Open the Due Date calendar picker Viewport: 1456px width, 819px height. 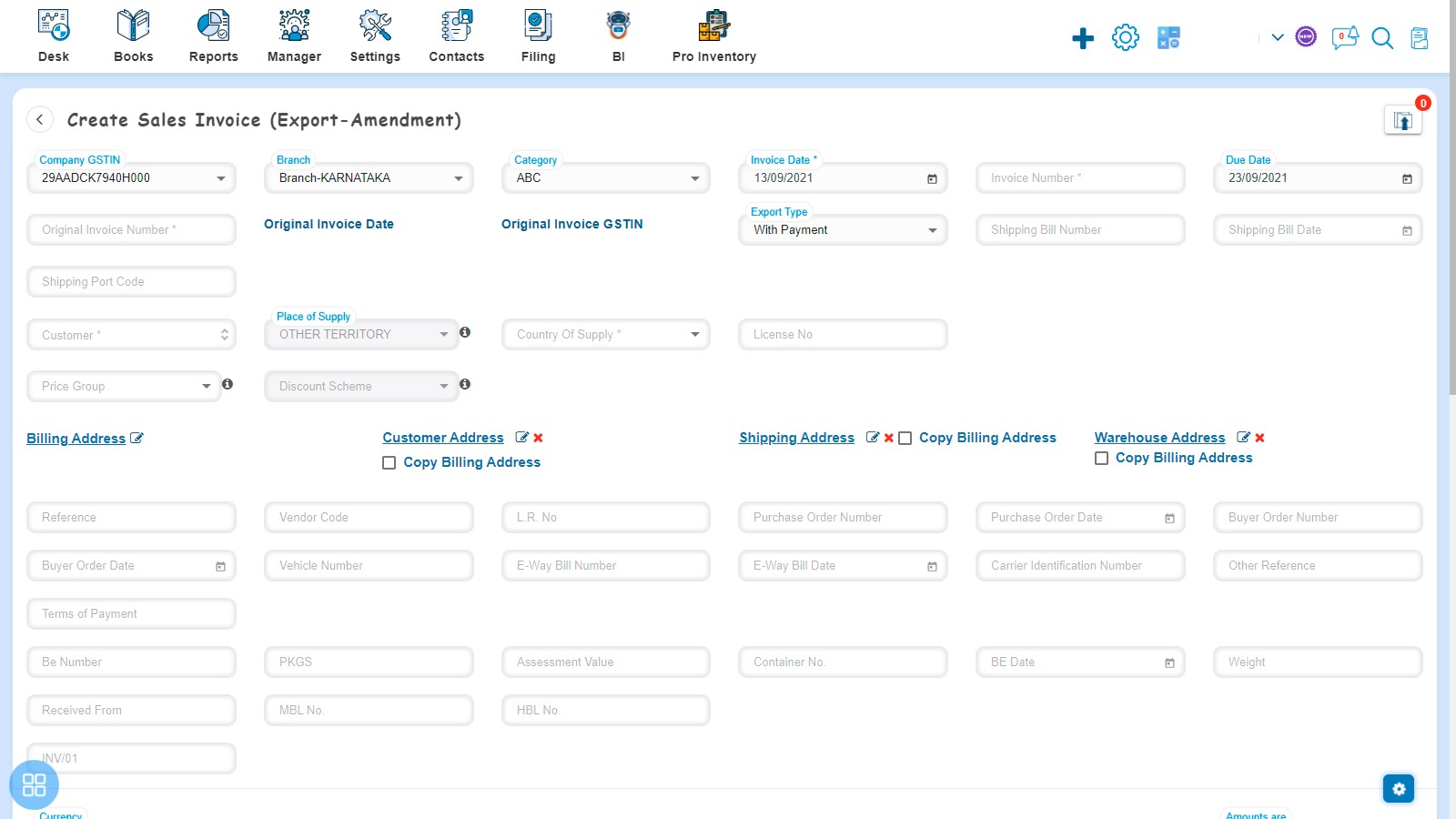pyautogui.click(x=1407, y=178)
